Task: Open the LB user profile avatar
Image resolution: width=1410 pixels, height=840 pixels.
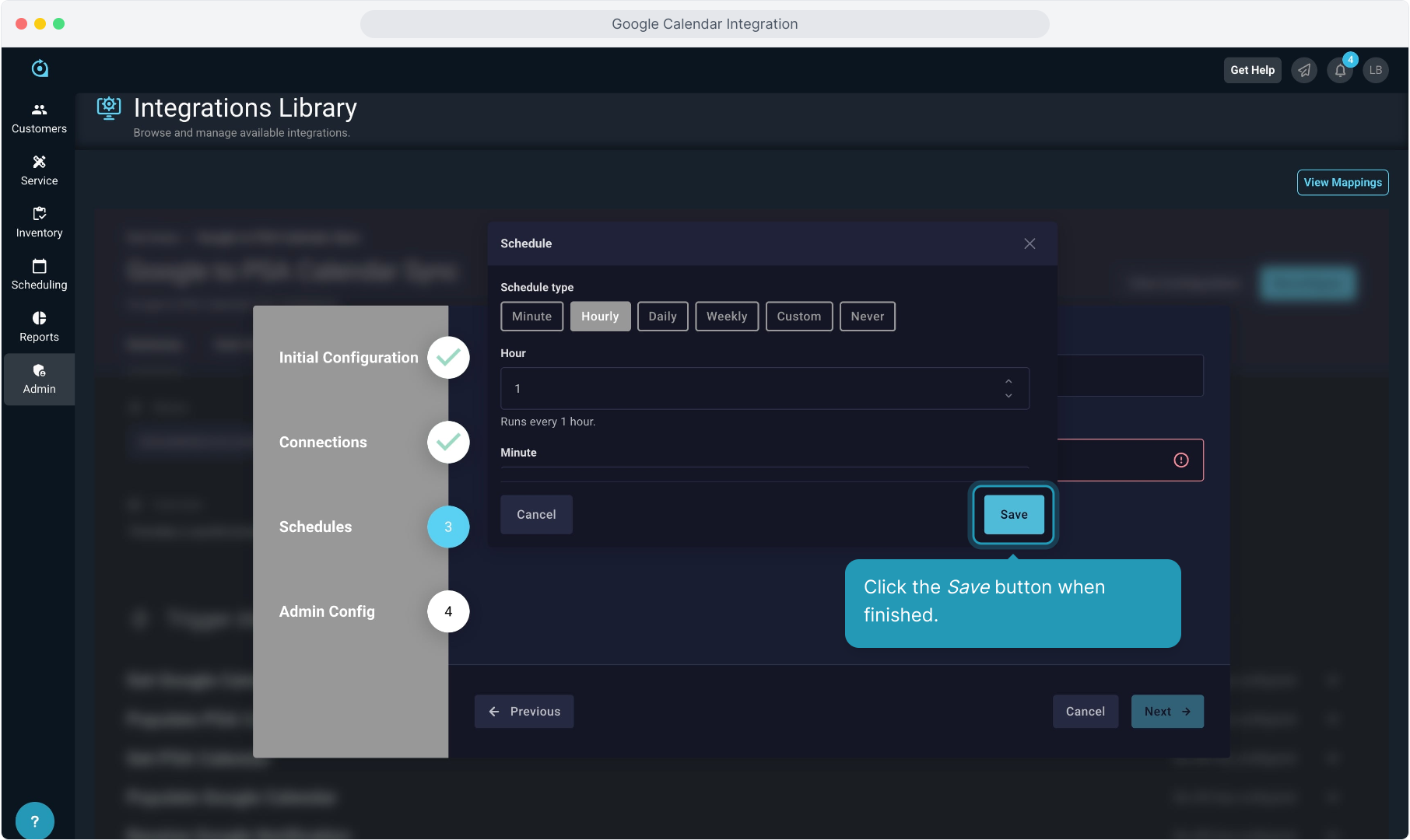Action: click(1376, 71)
